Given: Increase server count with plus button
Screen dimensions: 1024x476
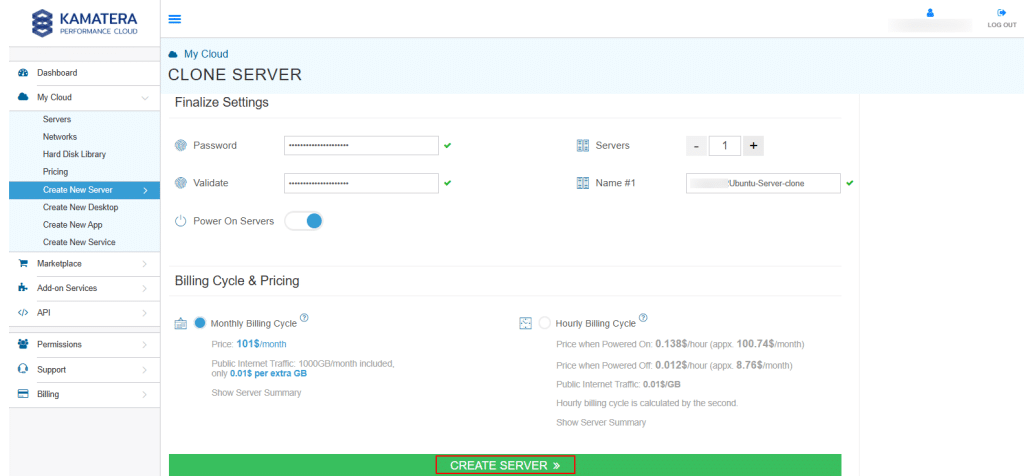Looking at the screenshot, I should (x=754, y=146).
